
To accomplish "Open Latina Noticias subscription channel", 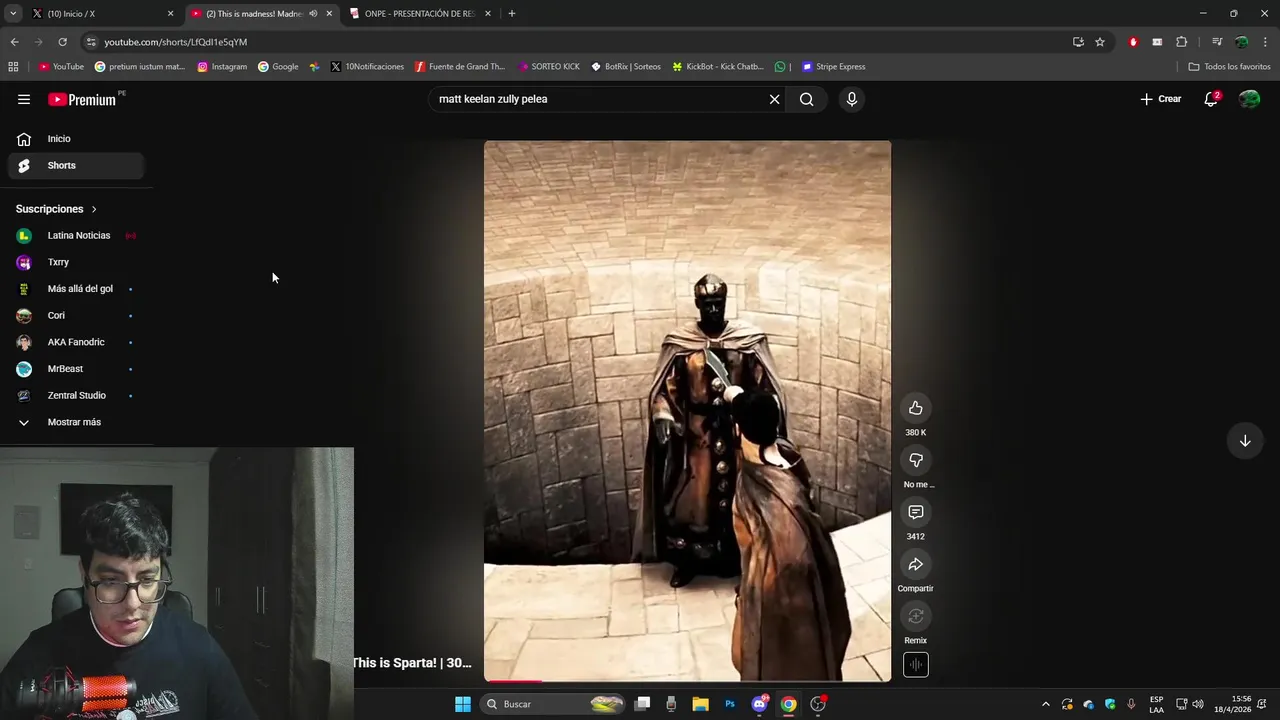I will (76, 236).
